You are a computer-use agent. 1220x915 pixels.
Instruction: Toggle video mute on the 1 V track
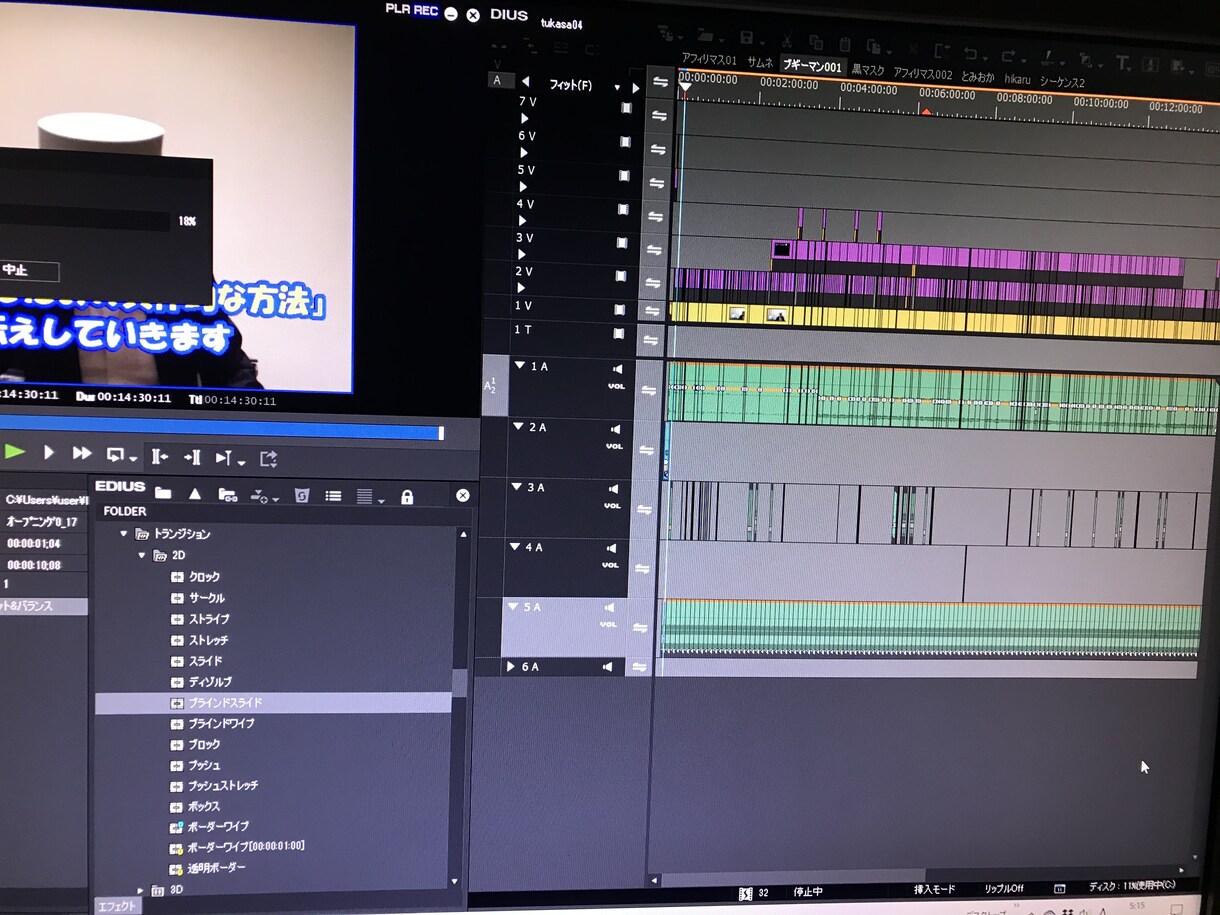[x=621, y=310]
